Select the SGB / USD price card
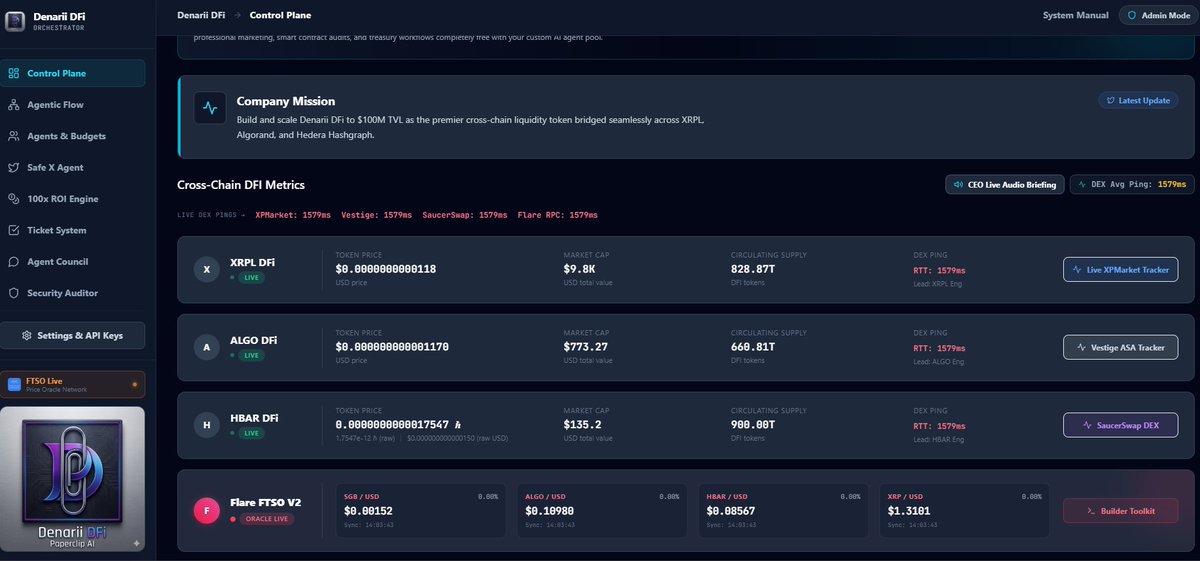 [x=421, y=511]
